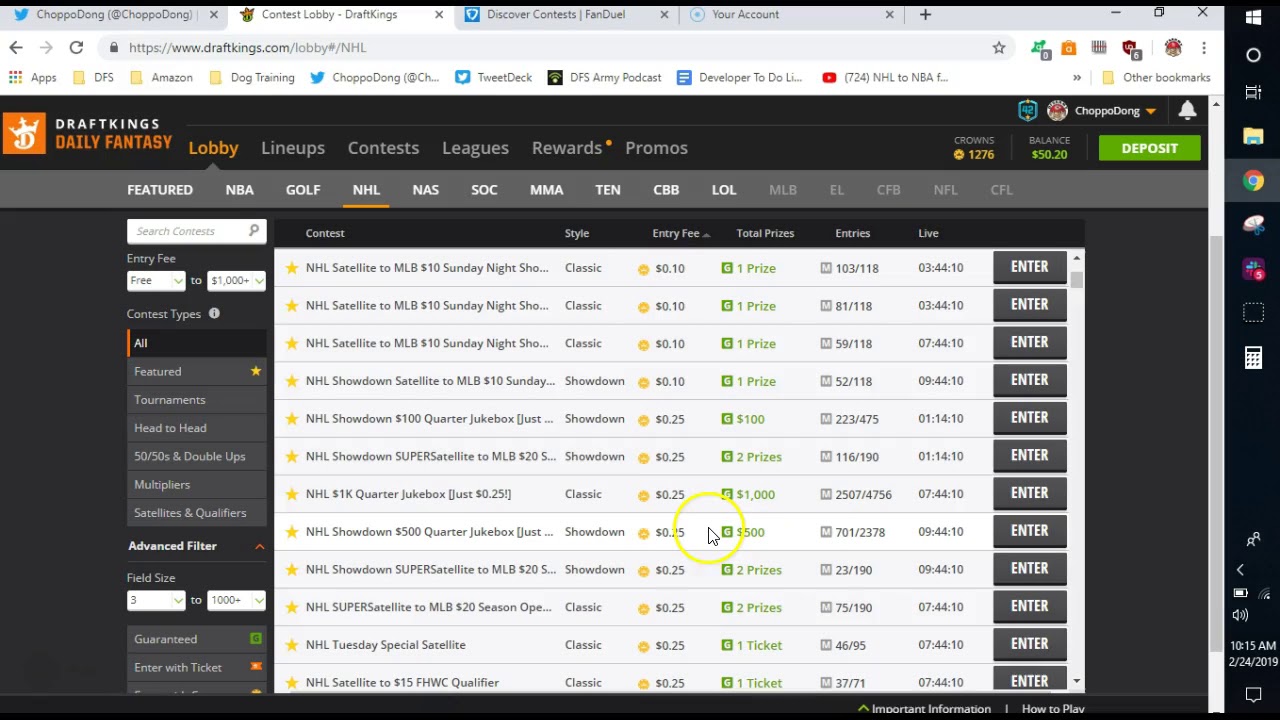Open the maximum field size 1000+ dropdown

click(x=236, y=600)
